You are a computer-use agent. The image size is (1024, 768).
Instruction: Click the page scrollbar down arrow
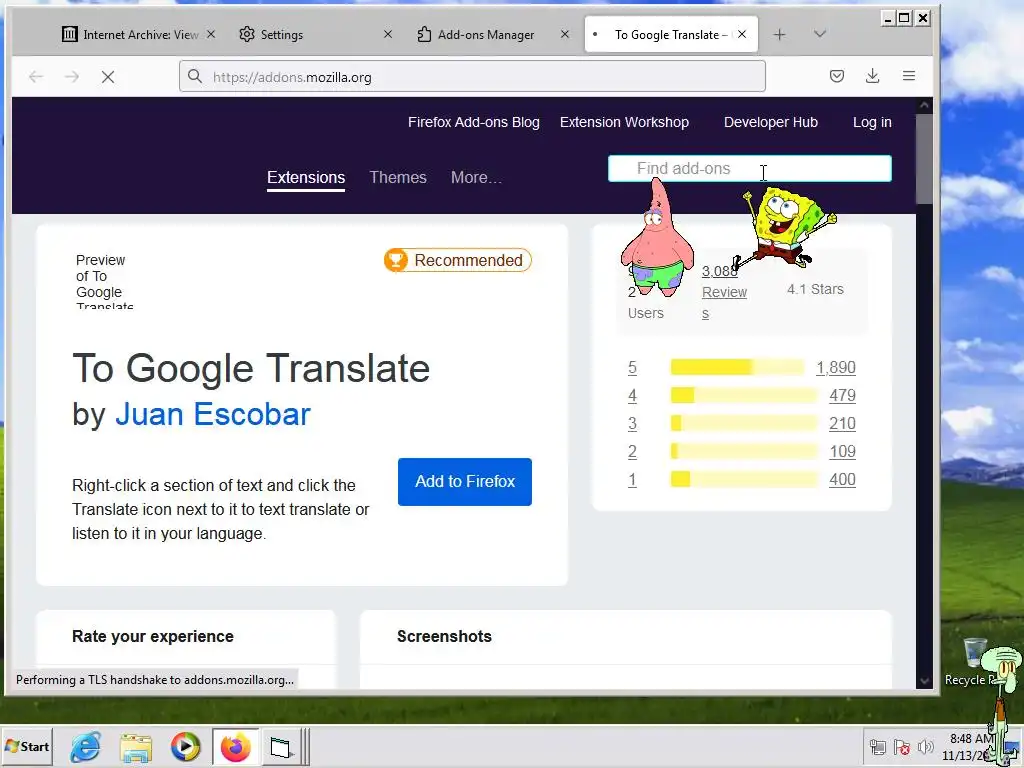[924, 680]
